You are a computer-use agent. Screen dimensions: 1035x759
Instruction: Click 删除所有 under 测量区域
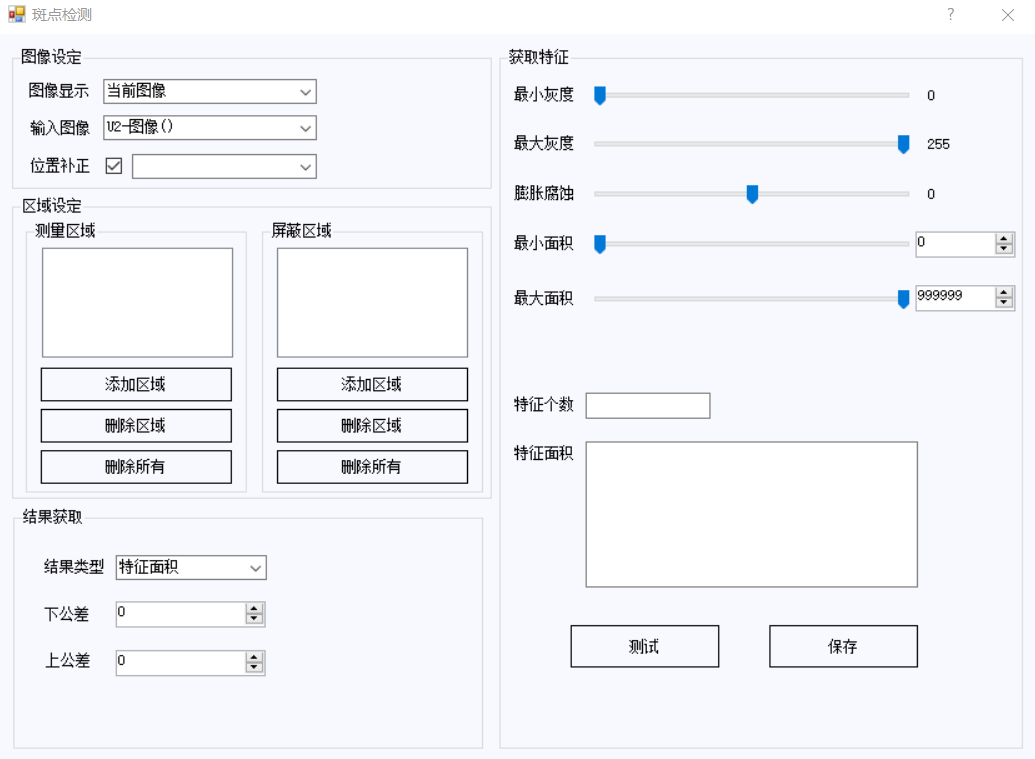pos(136,467)
